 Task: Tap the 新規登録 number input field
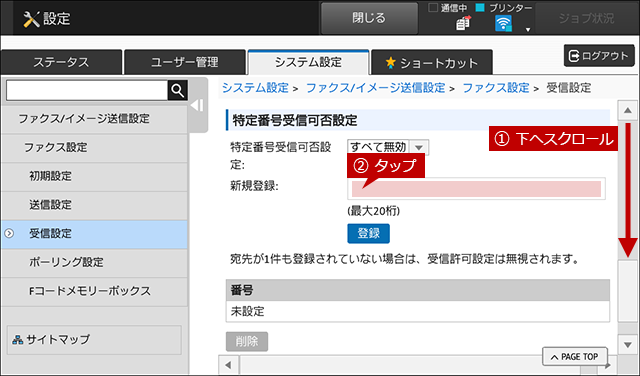476,189
